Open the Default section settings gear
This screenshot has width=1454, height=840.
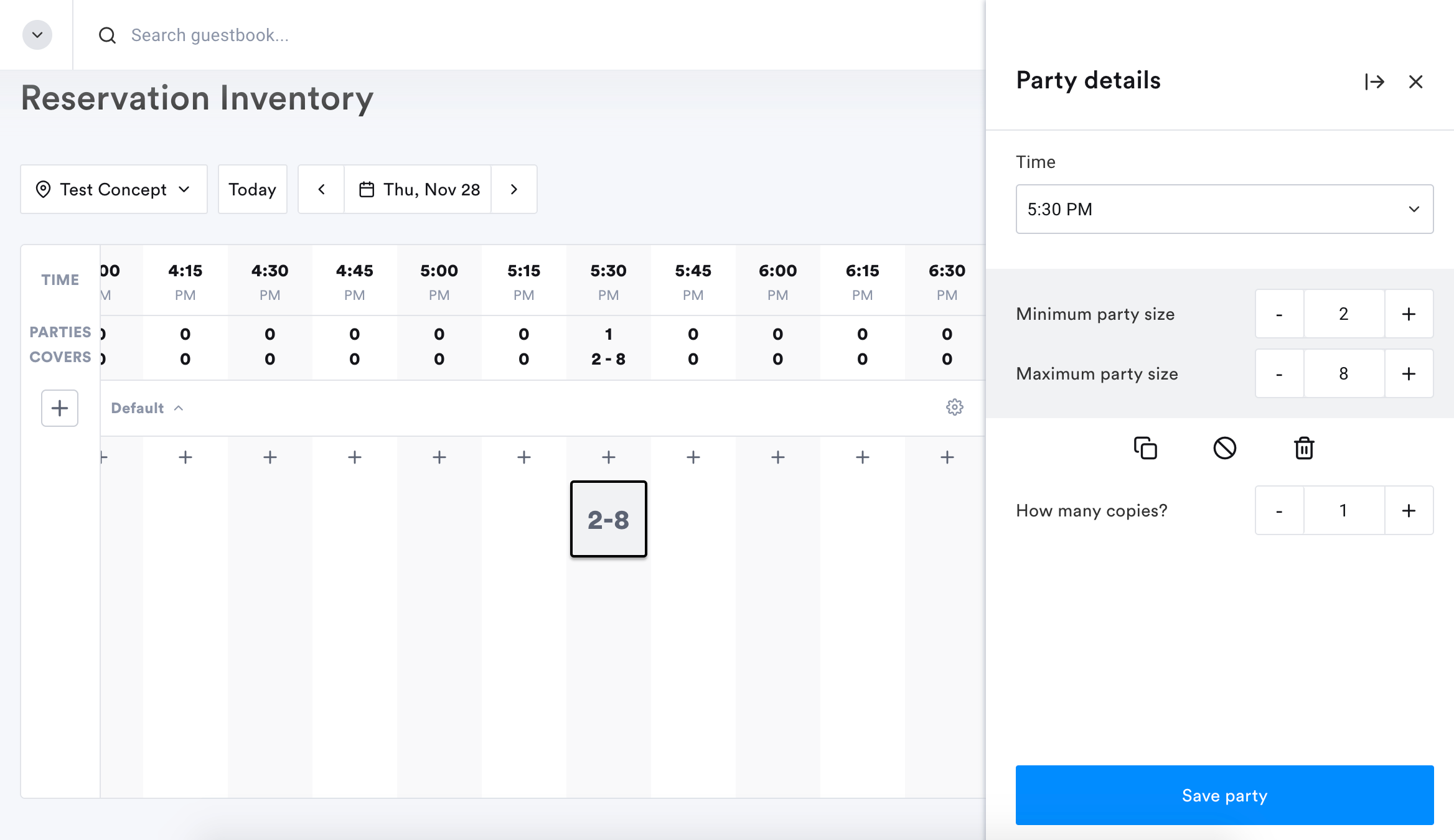[x=955, y=408]
